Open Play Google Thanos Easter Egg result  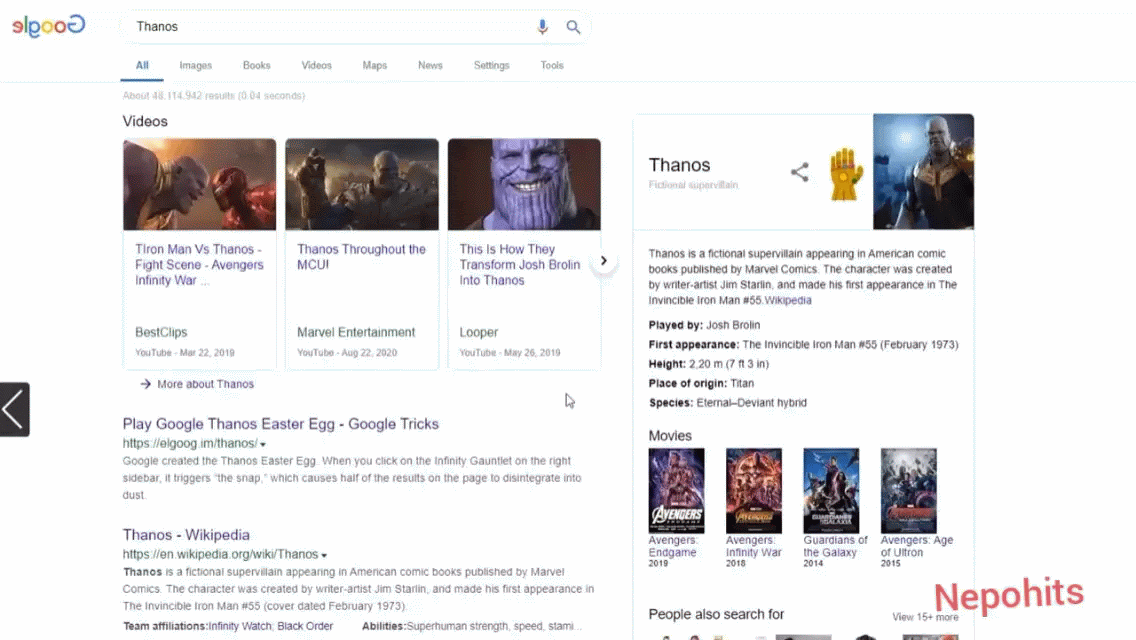pos(280,424)
